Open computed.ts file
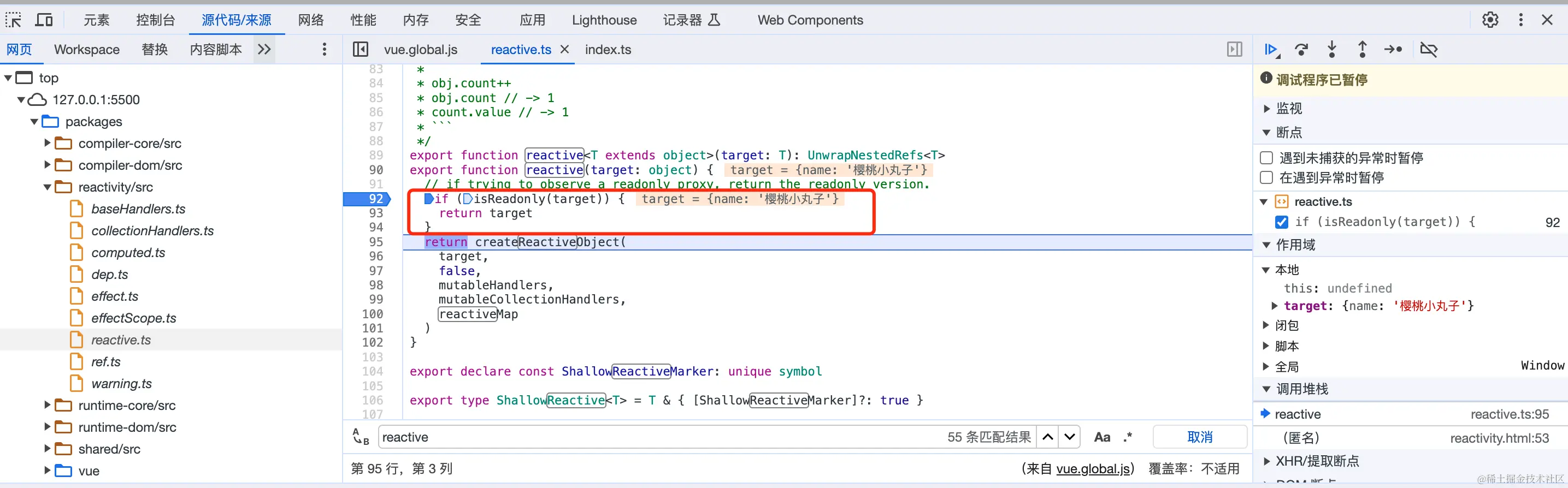Screen dimensions: 1568x488 coord(128,253)
